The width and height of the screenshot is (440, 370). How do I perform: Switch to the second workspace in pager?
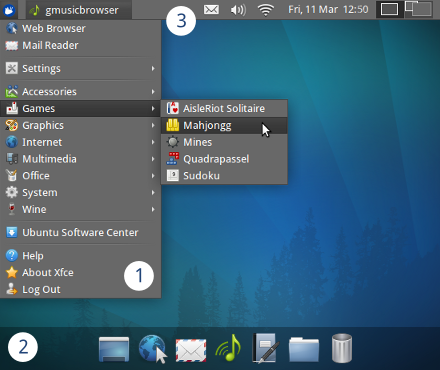pos(419,9)
